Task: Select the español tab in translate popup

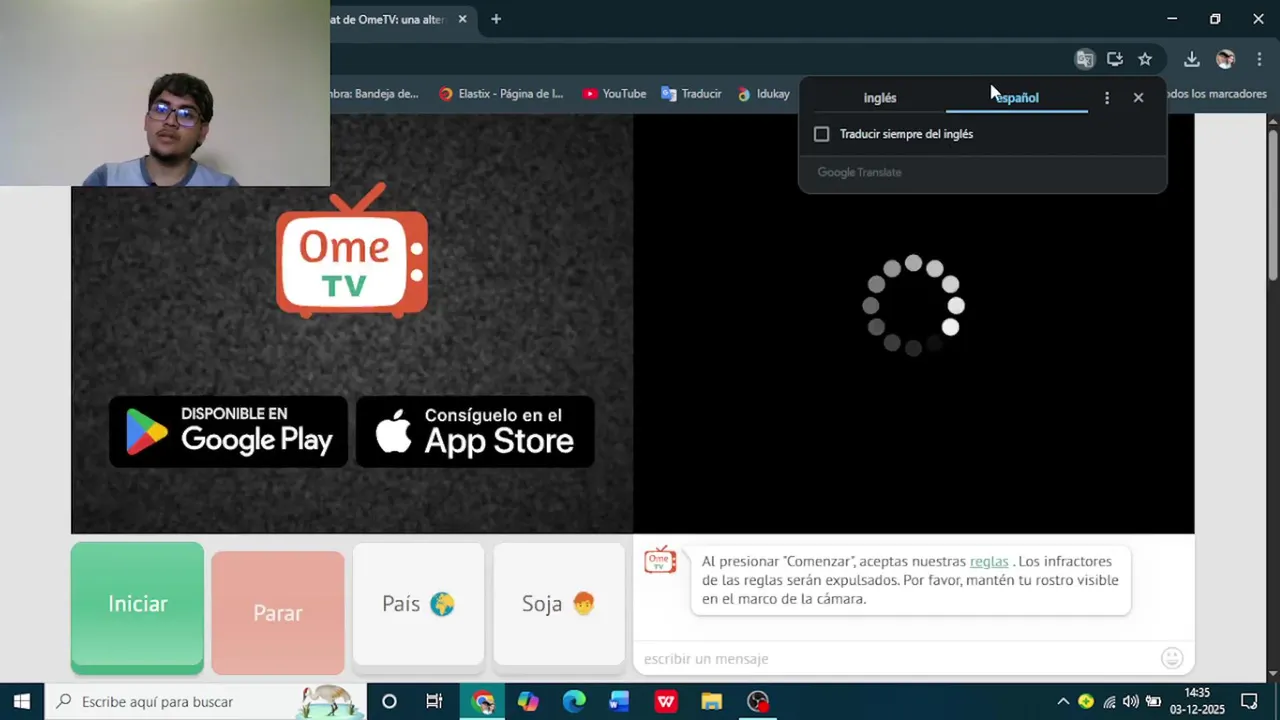Action: pyautogui.click(x=1017, y=98)
